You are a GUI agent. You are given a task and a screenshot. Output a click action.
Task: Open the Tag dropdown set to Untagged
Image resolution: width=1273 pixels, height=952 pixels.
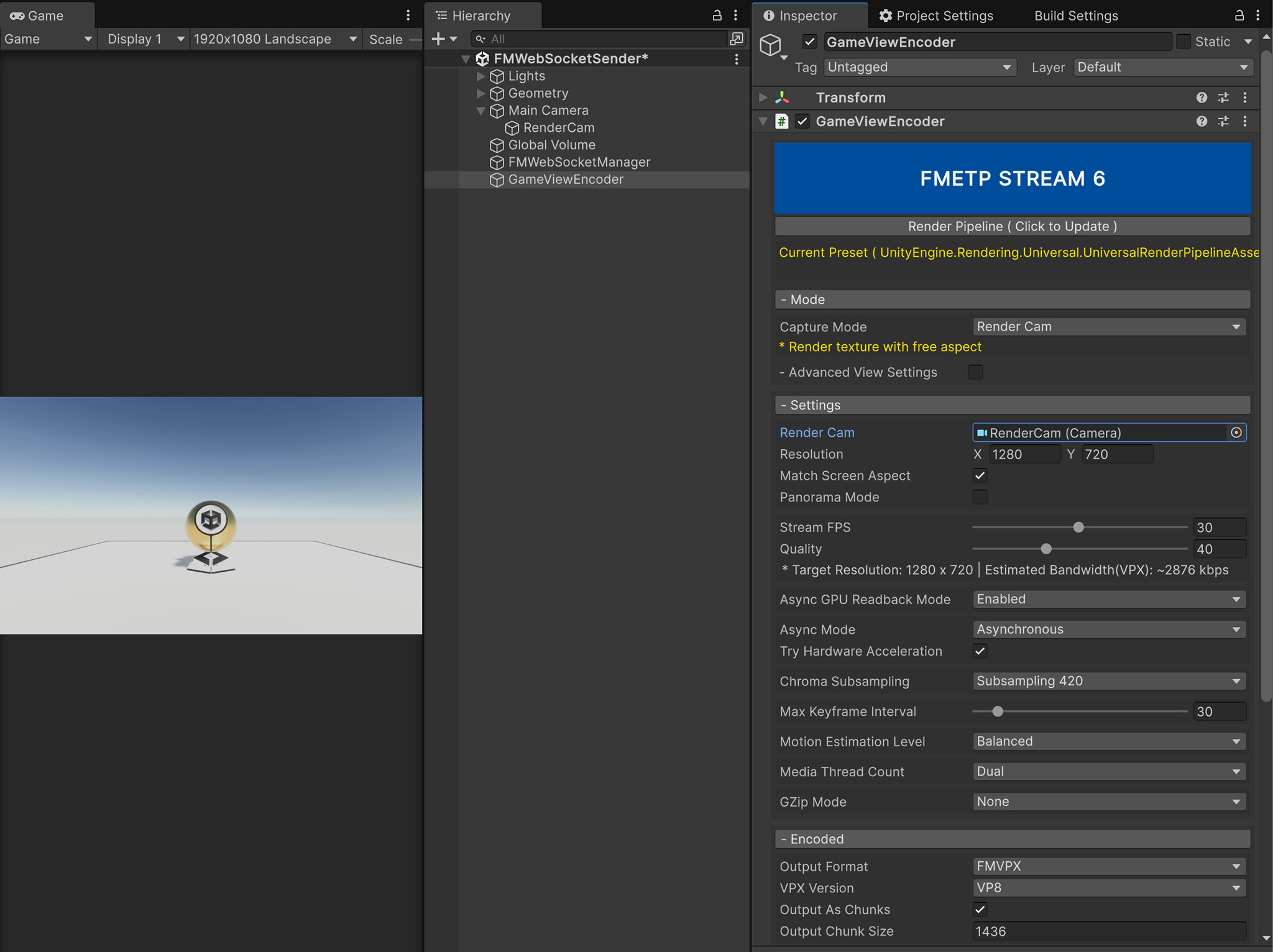[919, 67]
